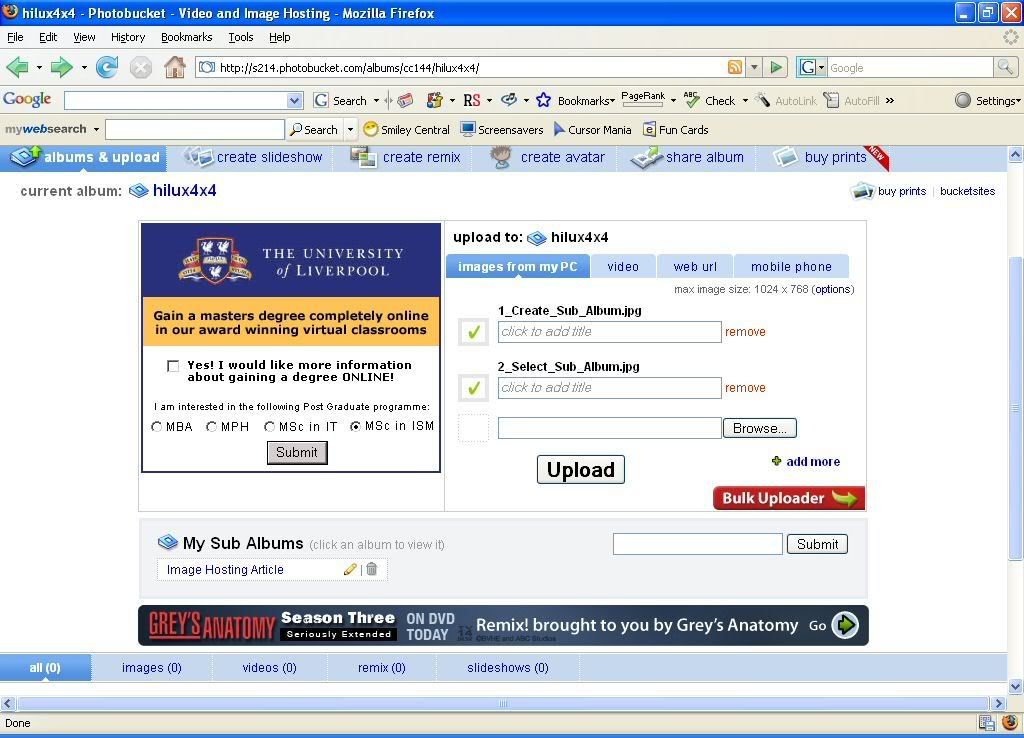Click the new sub album name input field

697,544
